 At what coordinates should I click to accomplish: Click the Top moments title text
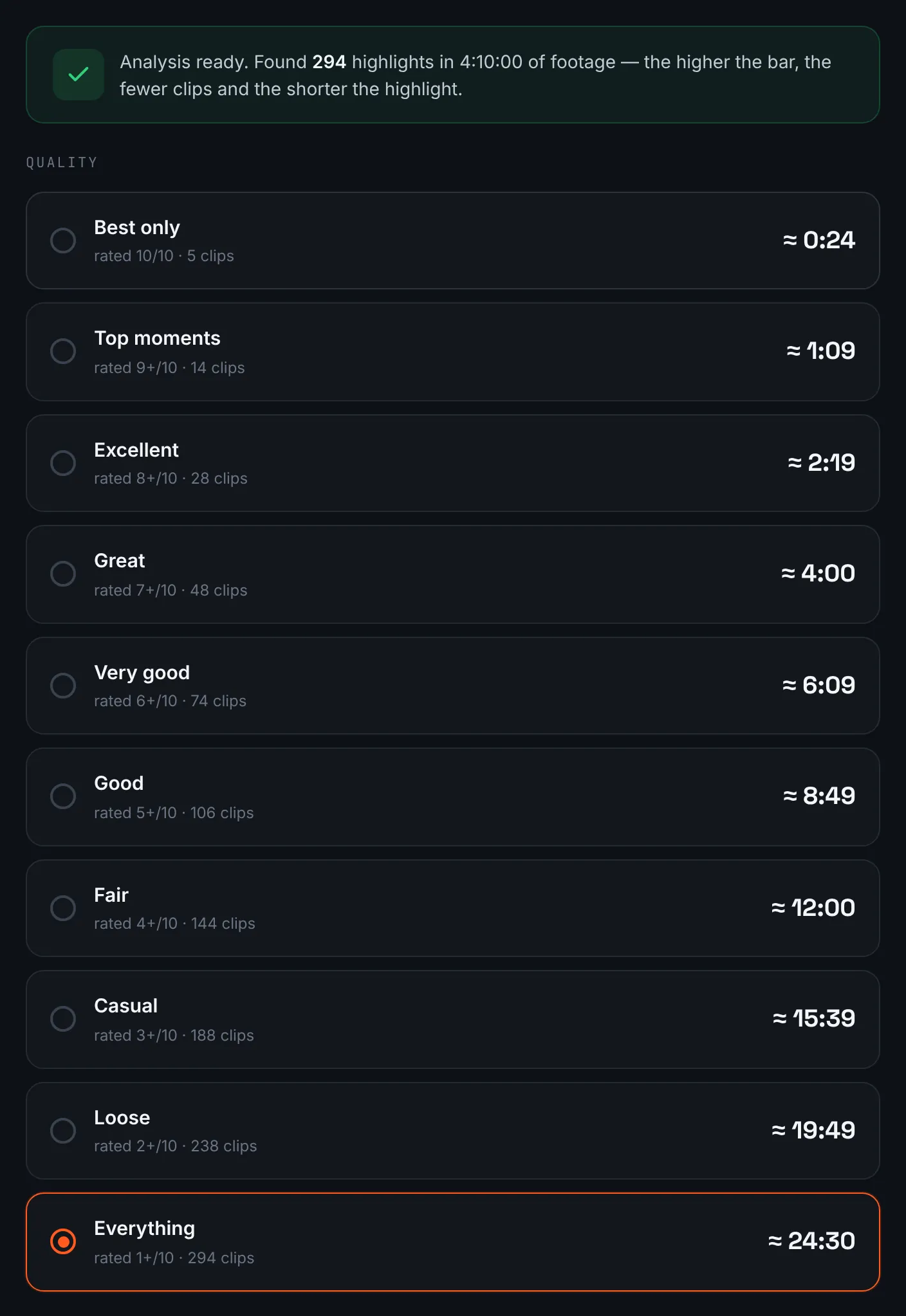pos(157,338)
